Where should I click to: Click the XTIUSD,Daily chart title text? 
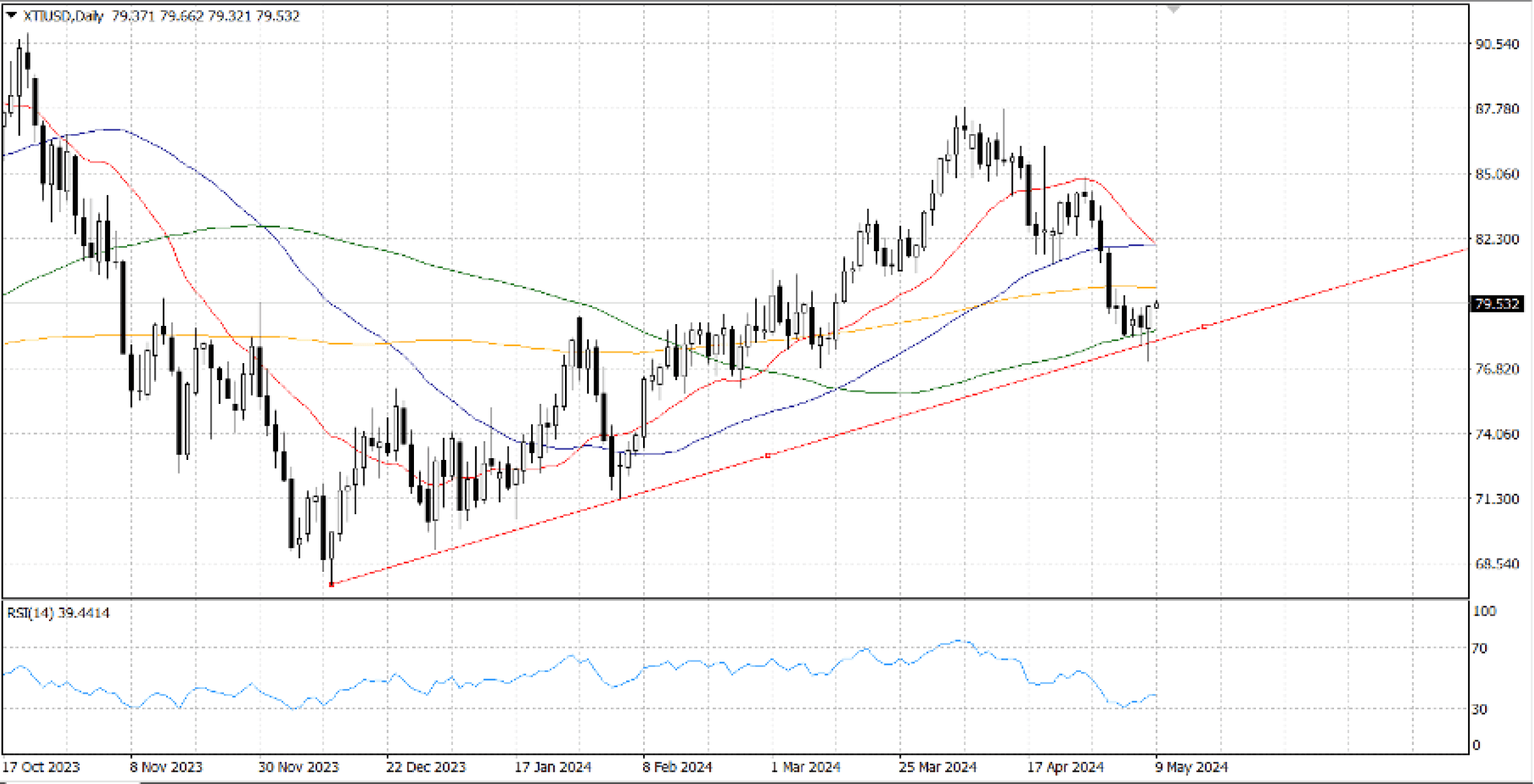click(x=63, y=16)
